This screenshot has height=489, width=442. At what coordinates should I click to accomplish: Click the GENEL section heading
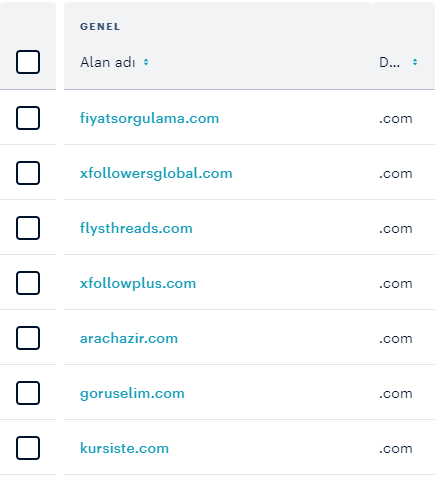pos(100,27)
